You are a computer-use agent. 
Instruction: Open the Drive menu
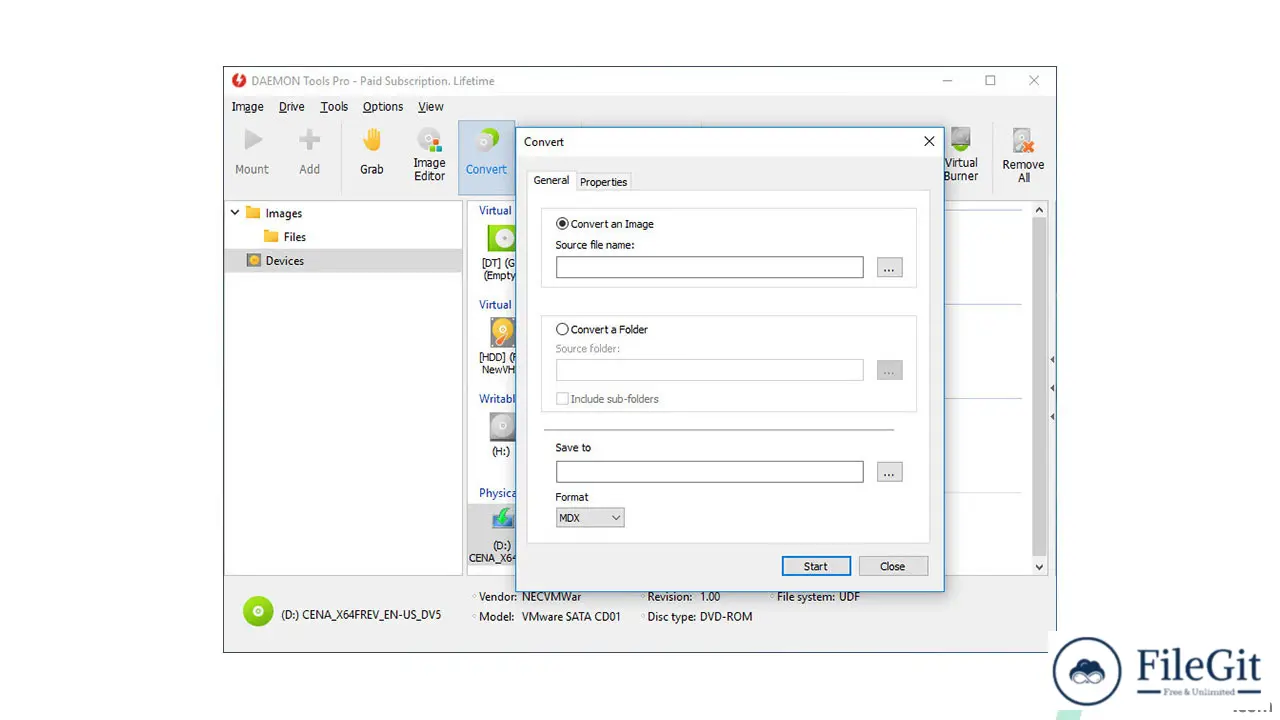291,107
